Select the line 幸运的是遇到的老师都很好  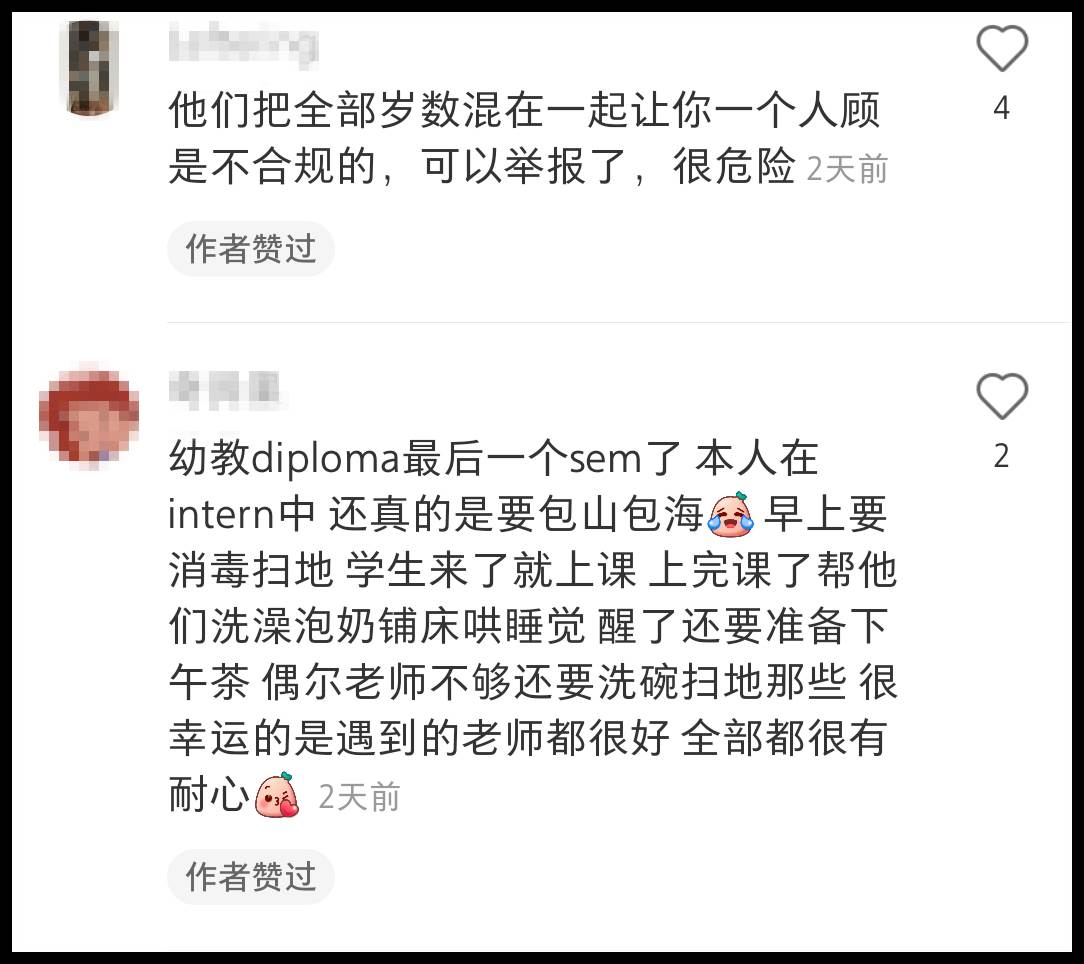[x=419, y=739]
